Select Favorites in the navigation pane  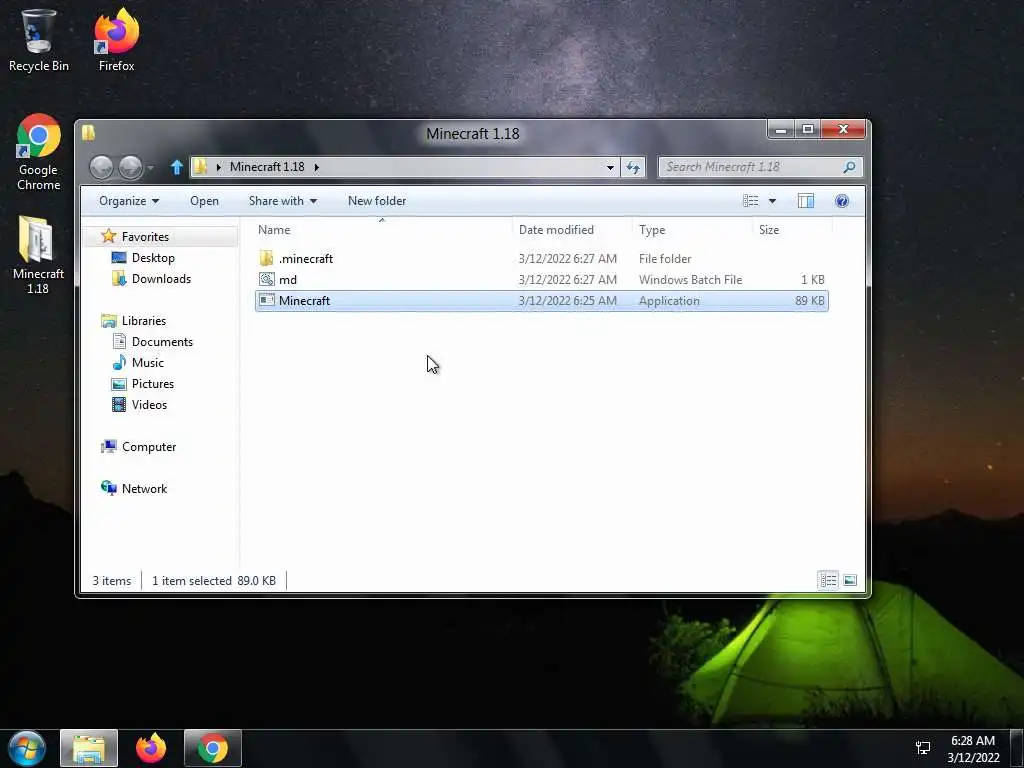(145, 237)
